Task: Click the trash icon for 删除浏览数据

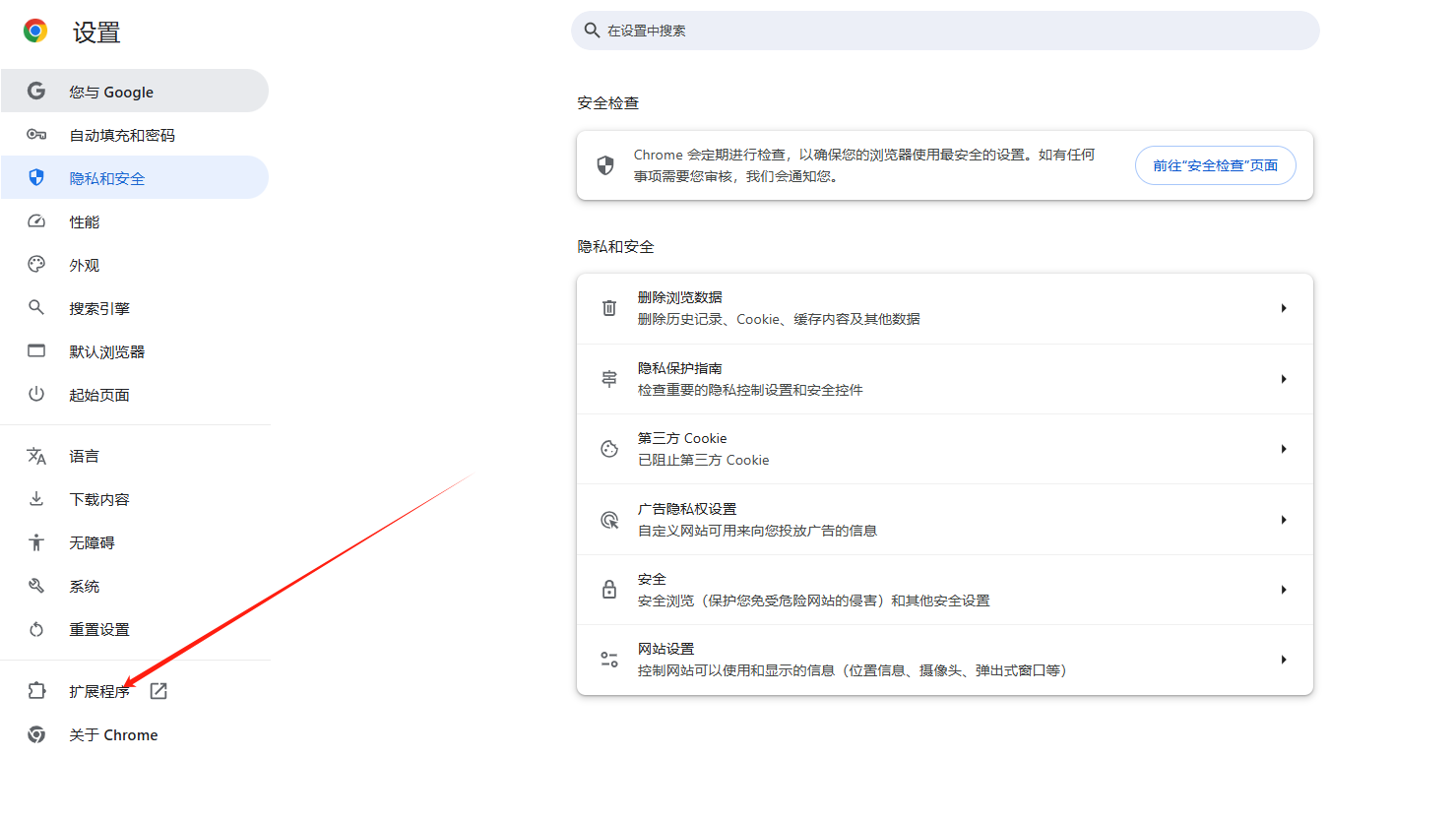Action: point(609,308)
